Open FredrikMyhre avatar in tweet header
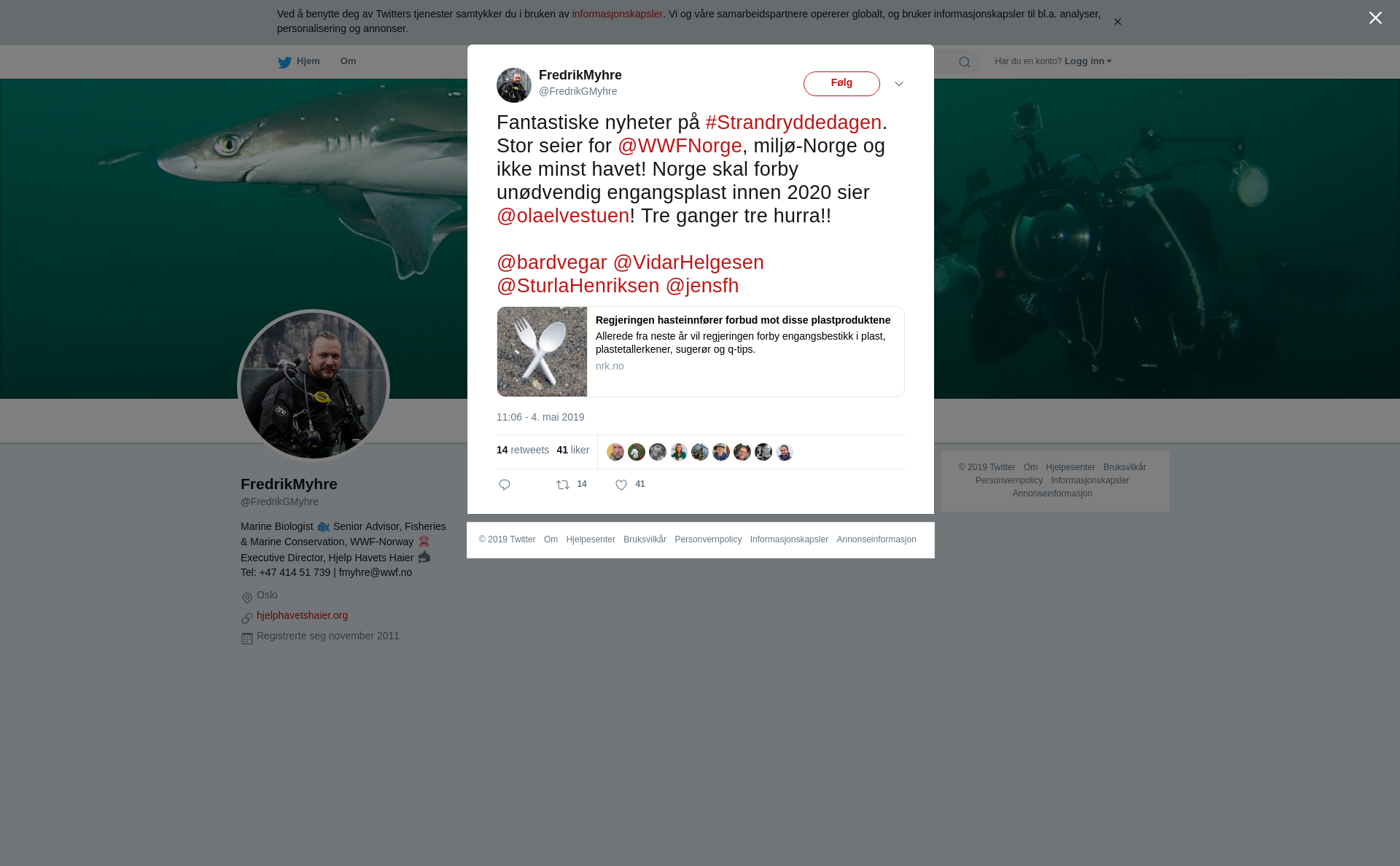Screen dimensions: 1400x866 pyautogui.click(x=514, y=85)
